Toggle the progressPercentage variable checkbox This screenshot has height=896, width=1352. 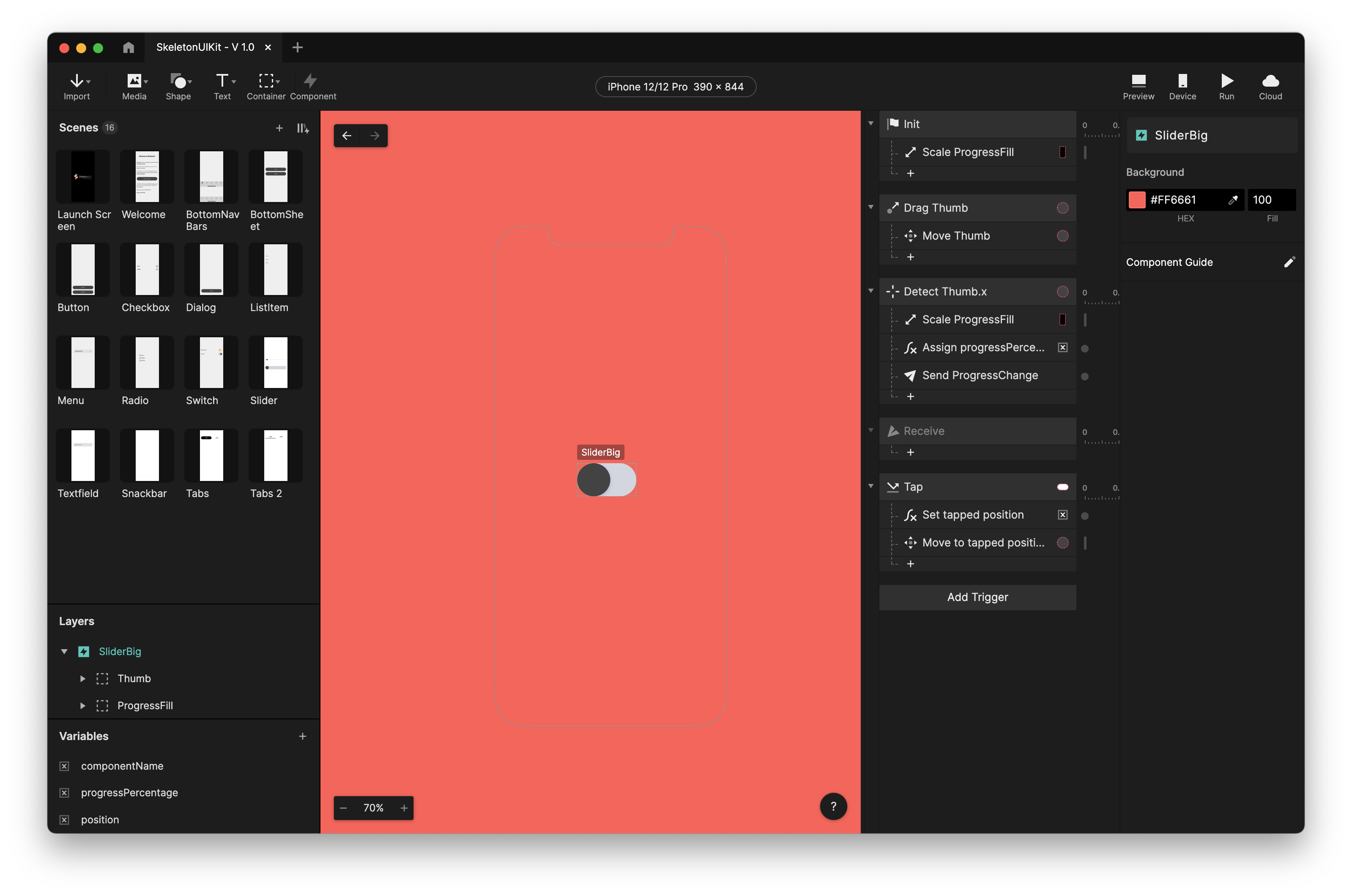point(65,792)
